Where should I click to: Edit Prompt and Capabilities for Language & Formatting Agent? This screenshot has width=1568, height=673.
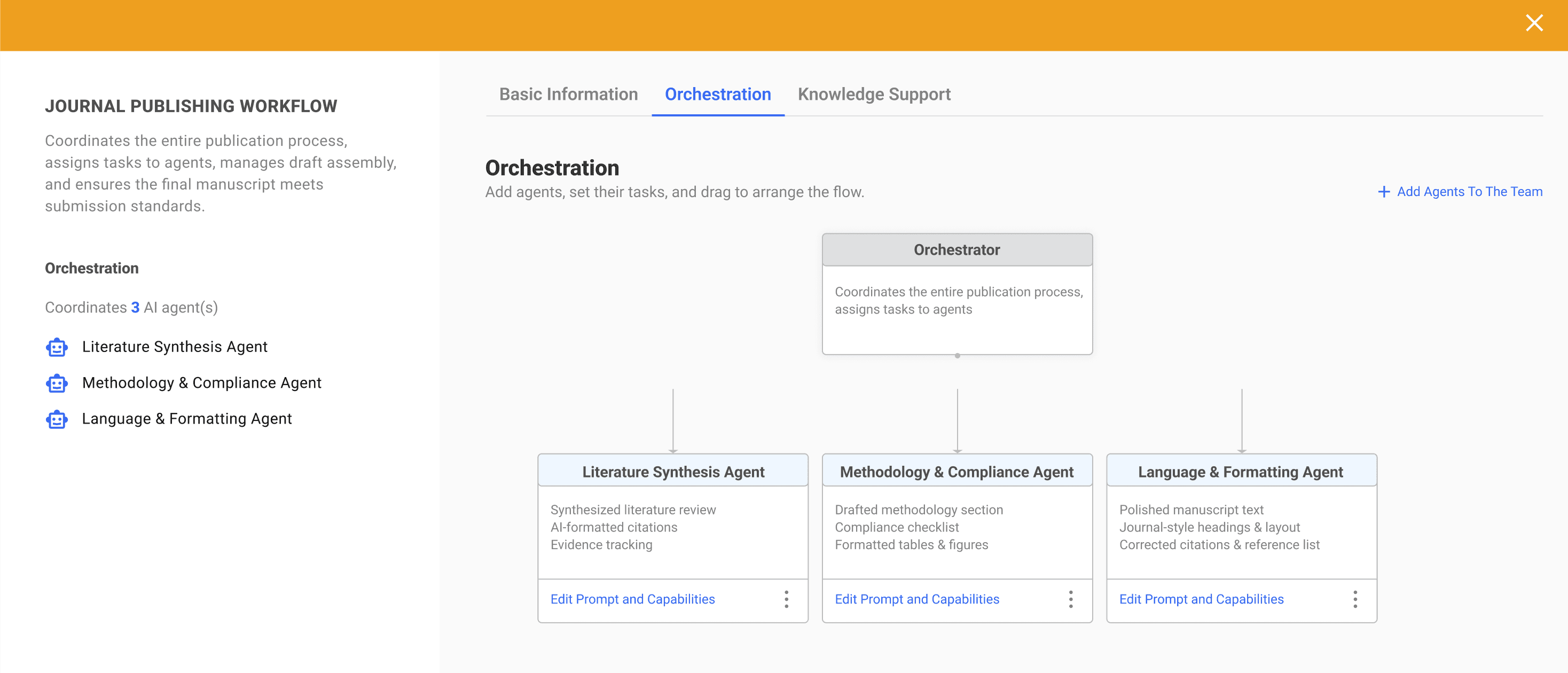[x=1201, y=599]
